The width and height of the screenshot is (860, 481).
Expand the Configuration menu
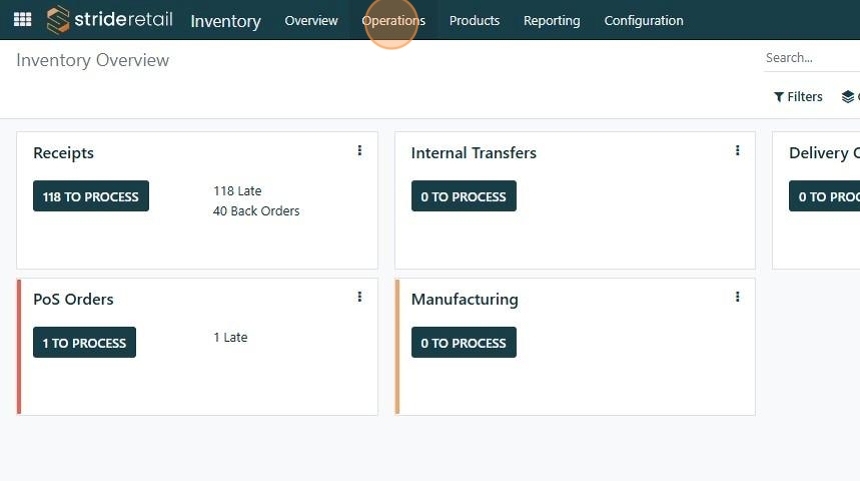point(643,21)
